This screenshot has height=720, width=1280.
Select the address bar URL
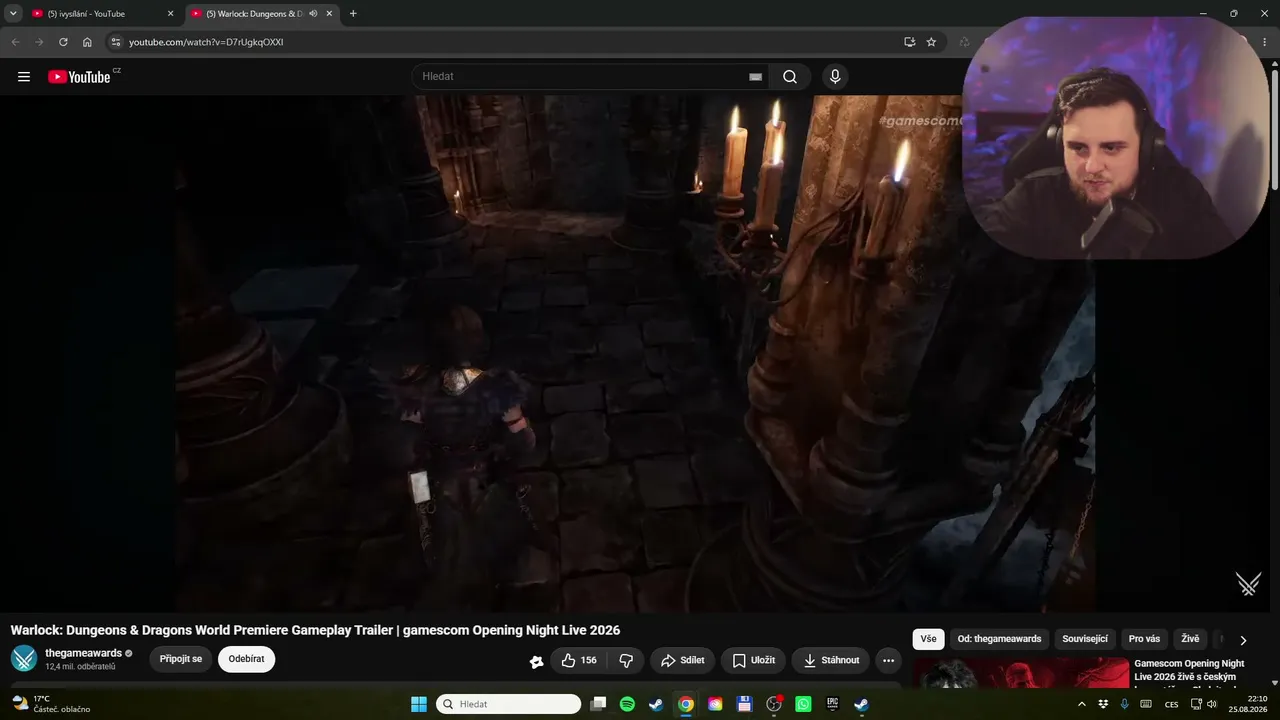click(206, 42)
